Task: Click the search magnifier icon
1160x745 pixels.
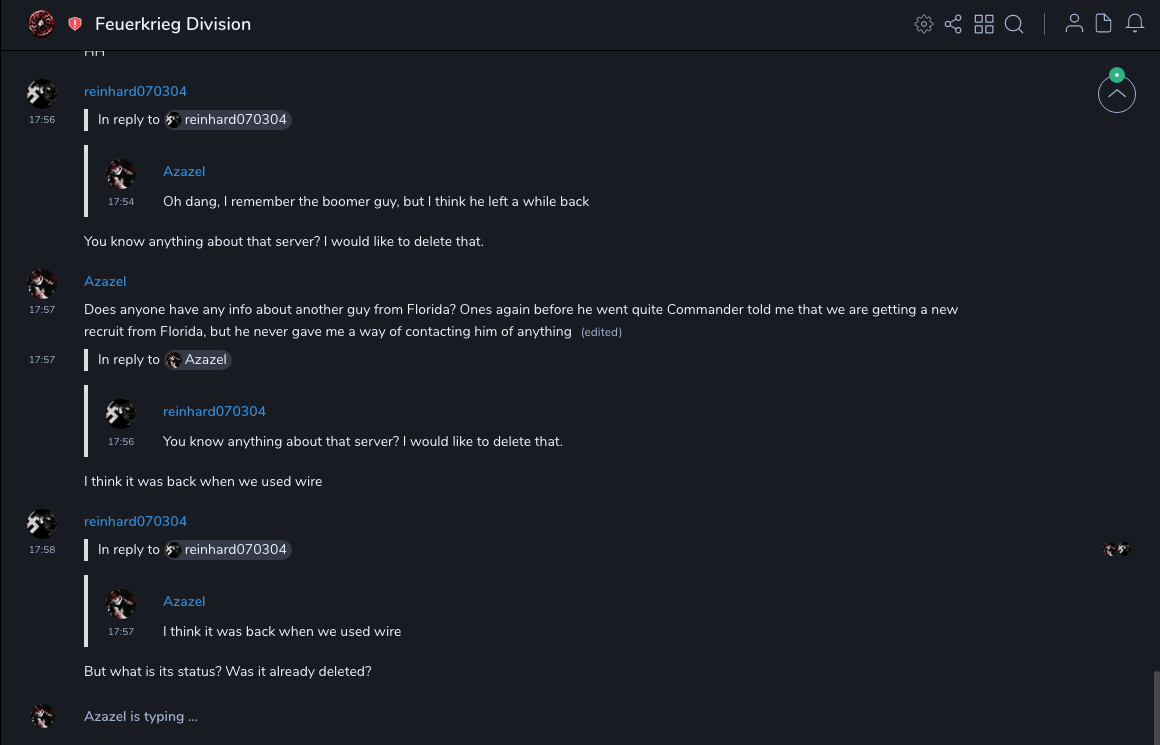Action: tap(1014, 24)
